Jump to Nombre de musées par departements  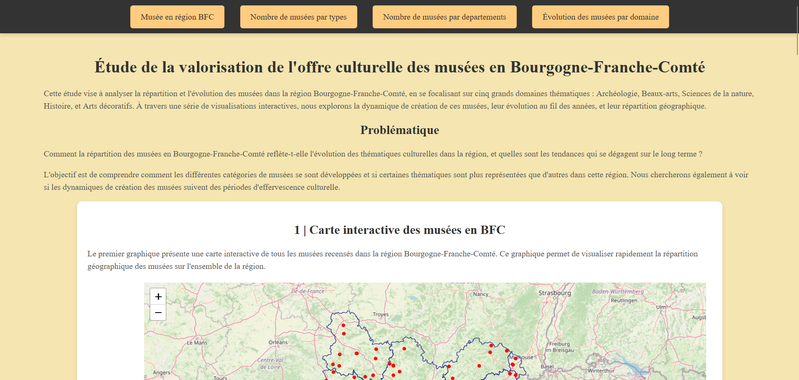444,17
